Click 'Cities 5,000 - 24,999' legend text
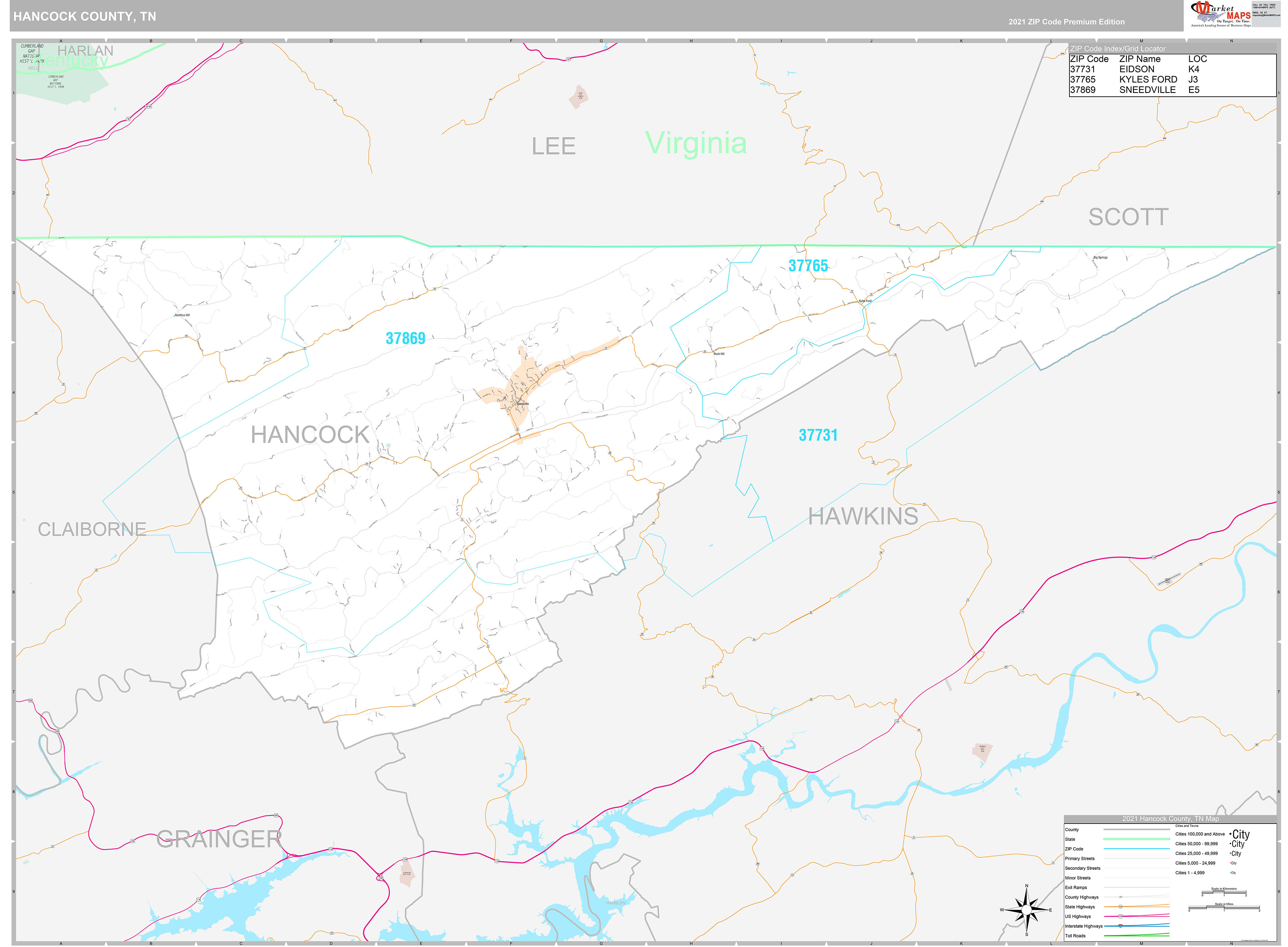1288x947 pixels. (1195, 863)
